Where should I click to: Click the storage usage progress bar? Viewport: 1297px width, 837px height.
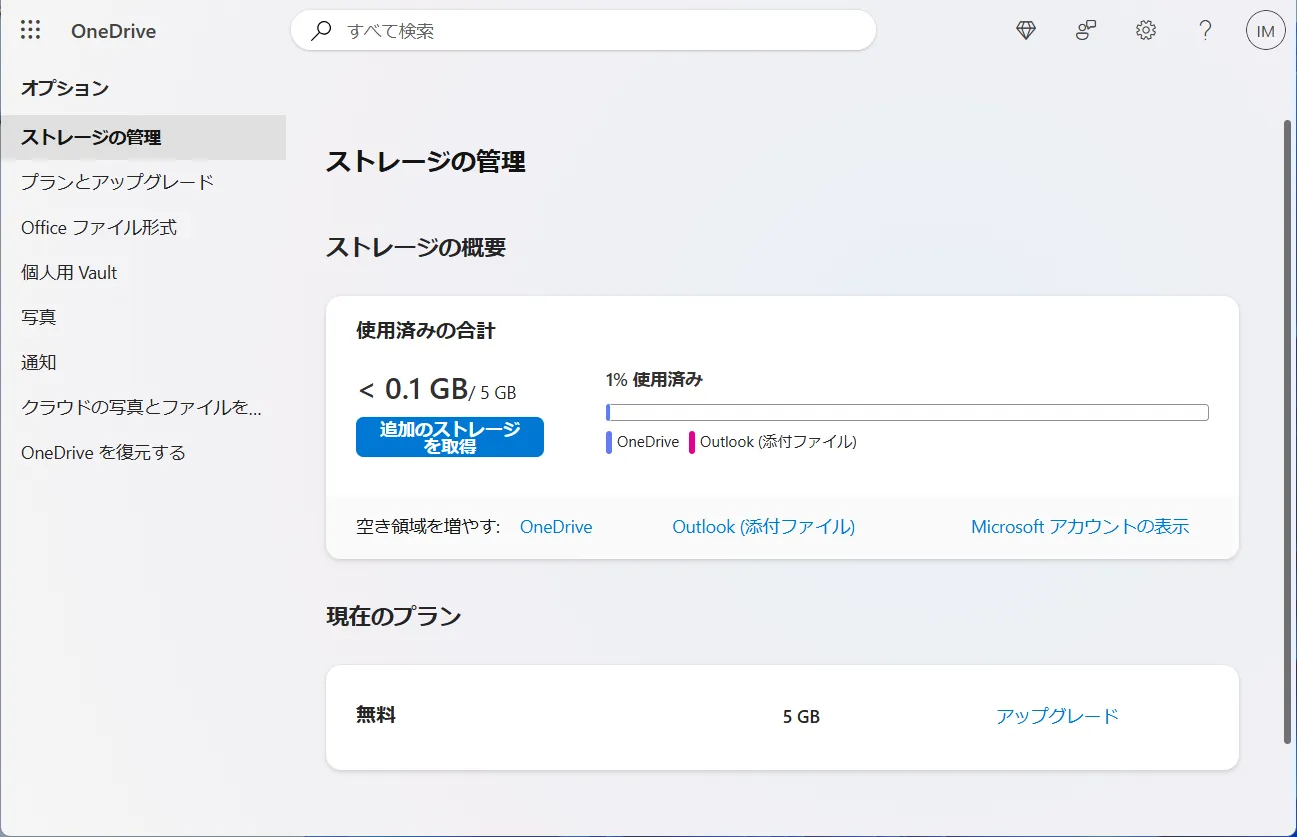[x=907, y=412]
